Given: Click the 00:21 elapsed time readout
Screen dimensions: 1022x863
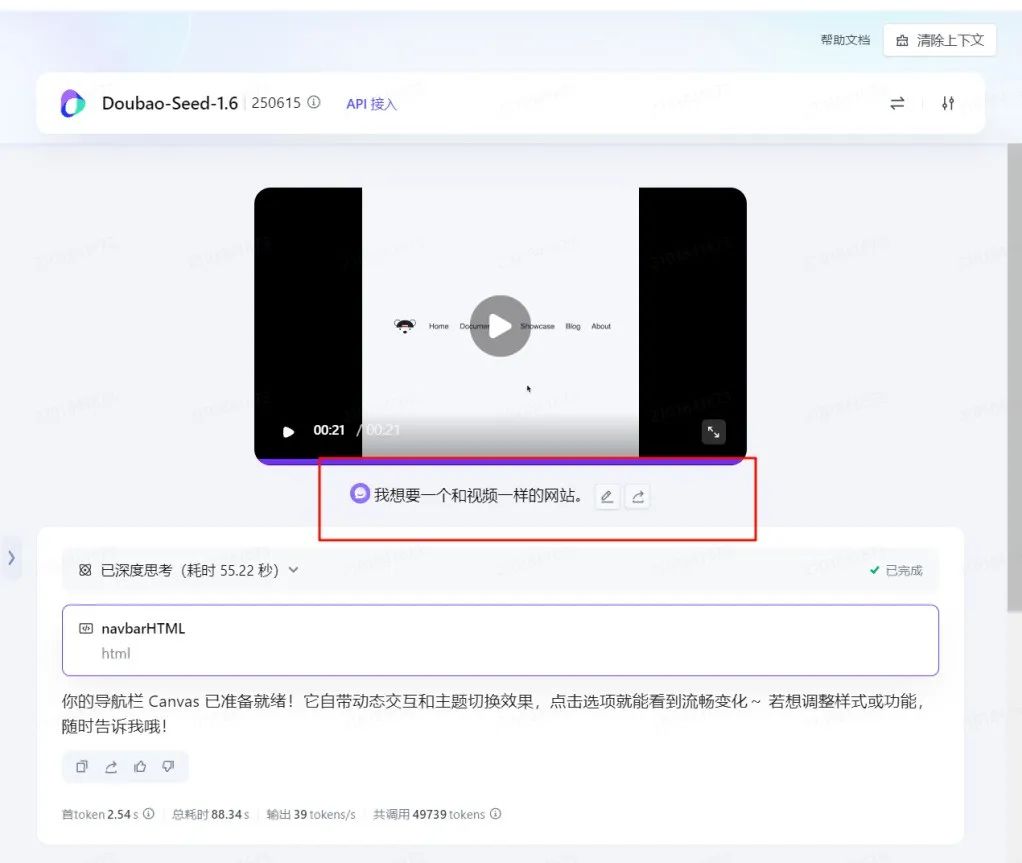Looking at the screenshot, I should (x=328, y=430).
